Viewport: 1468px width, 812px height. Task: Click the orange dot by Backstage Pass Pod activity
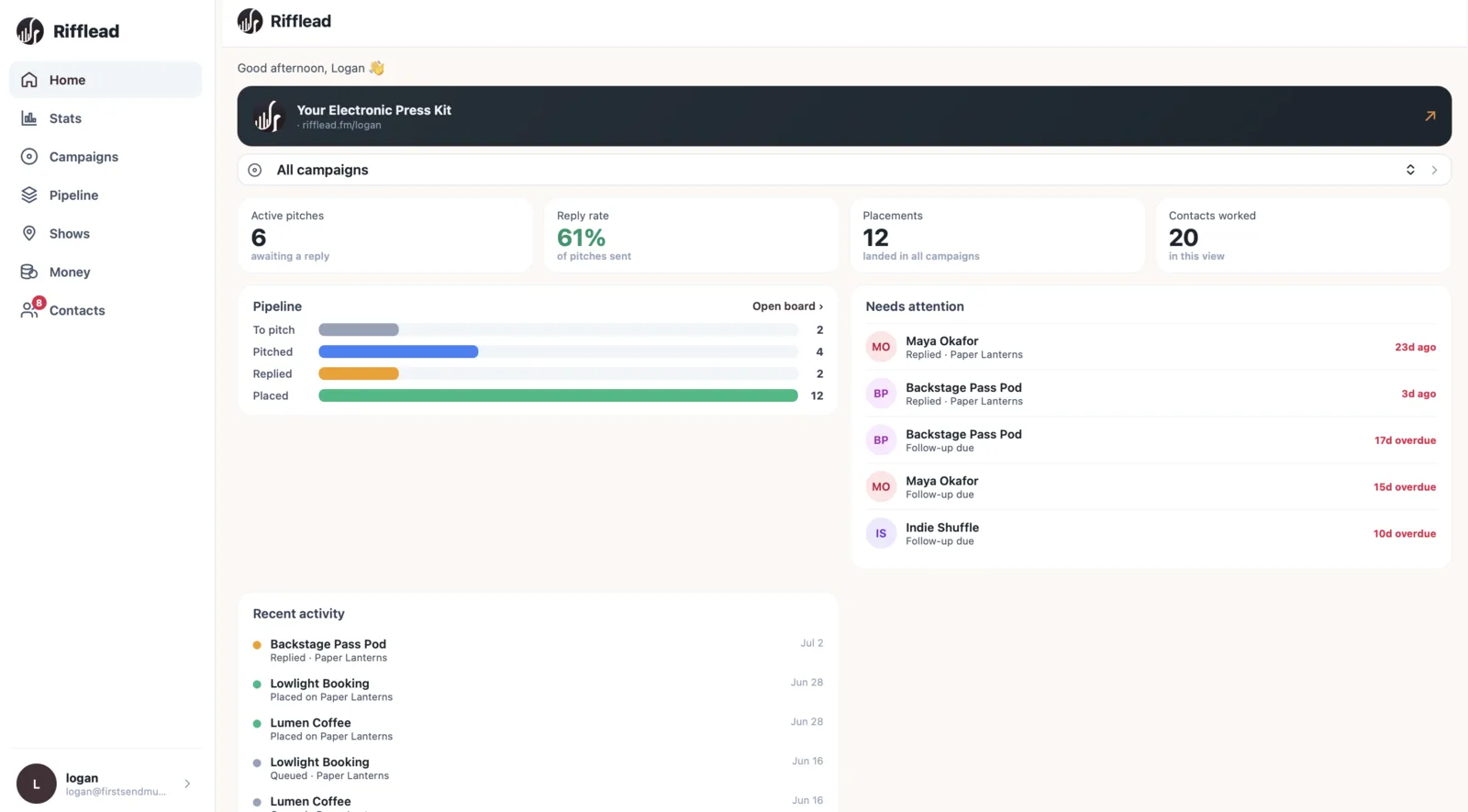(x=257, y=645)
